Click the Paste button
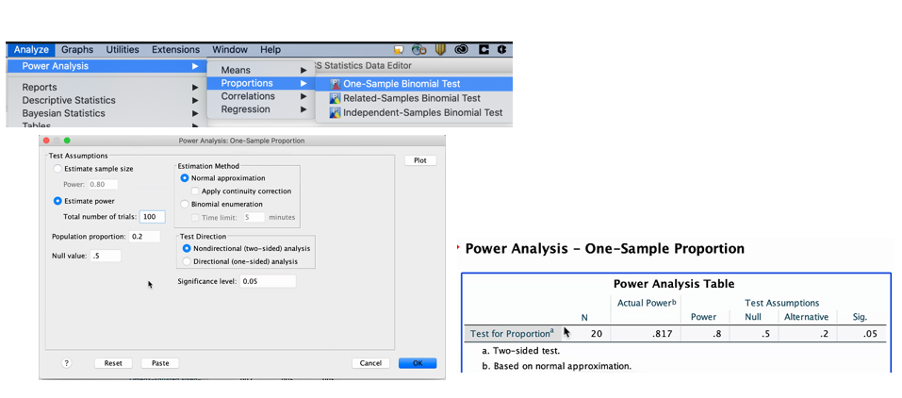The height and width of the screenshot is (398, 902). (160, 363)
